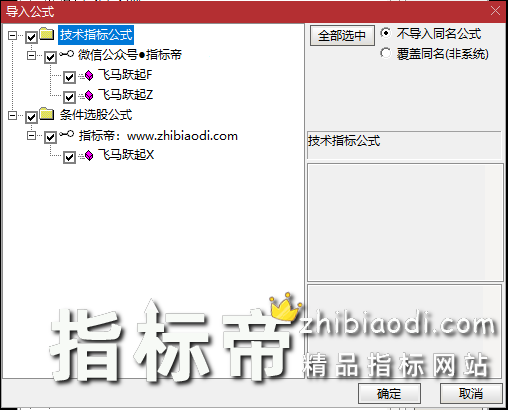Viewport: 508px width, 410px height.
Task: Click the magenta diamond icon beside 飞马跃起F
Action: click(89, 76)
